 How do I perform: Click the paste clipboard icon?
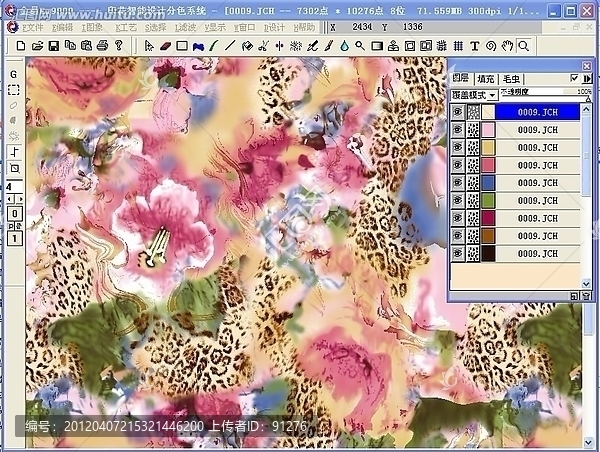point(86,46)
